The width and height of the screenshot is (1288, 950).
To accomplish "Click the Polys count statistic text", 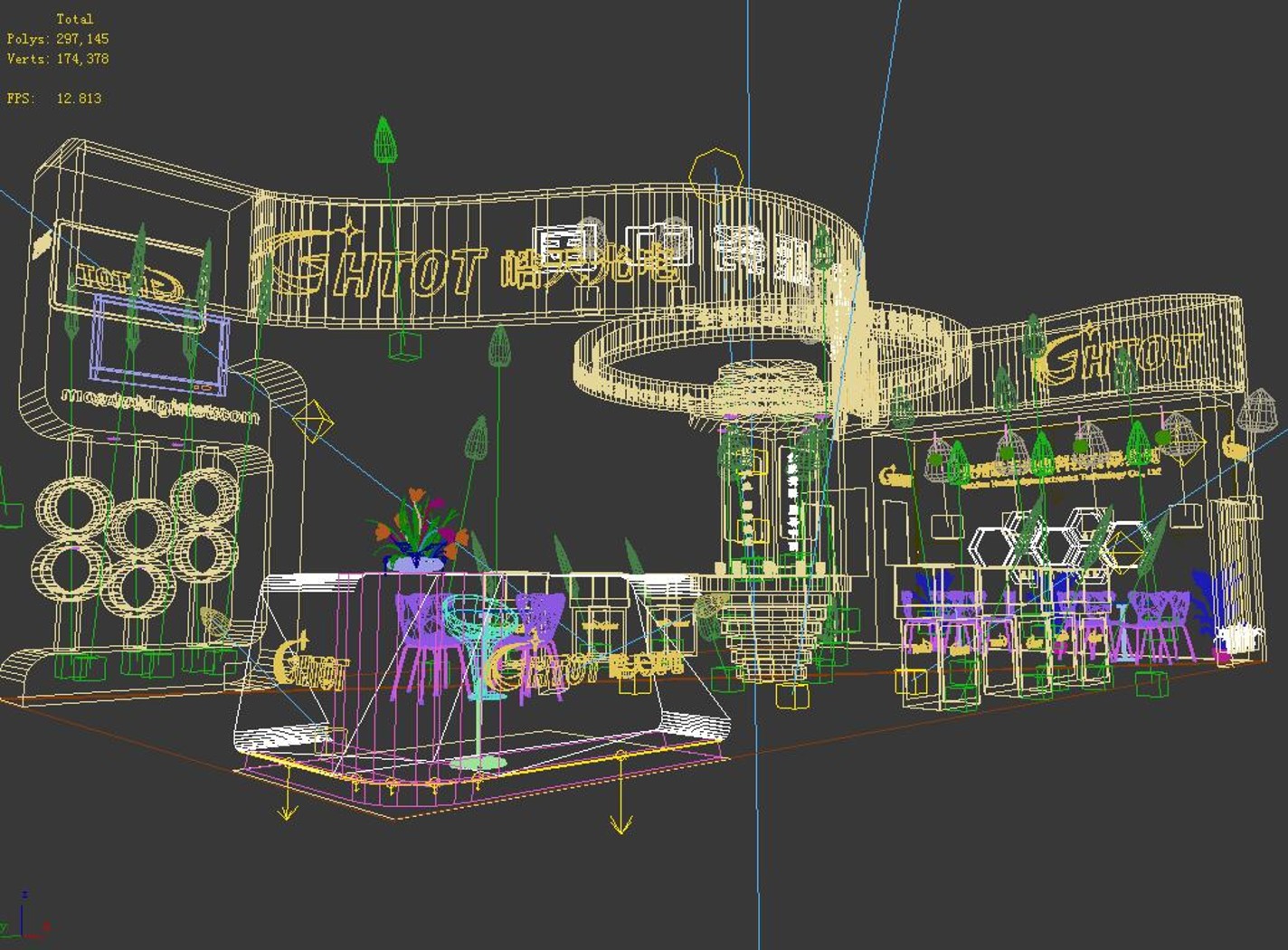I will (58, 39).
